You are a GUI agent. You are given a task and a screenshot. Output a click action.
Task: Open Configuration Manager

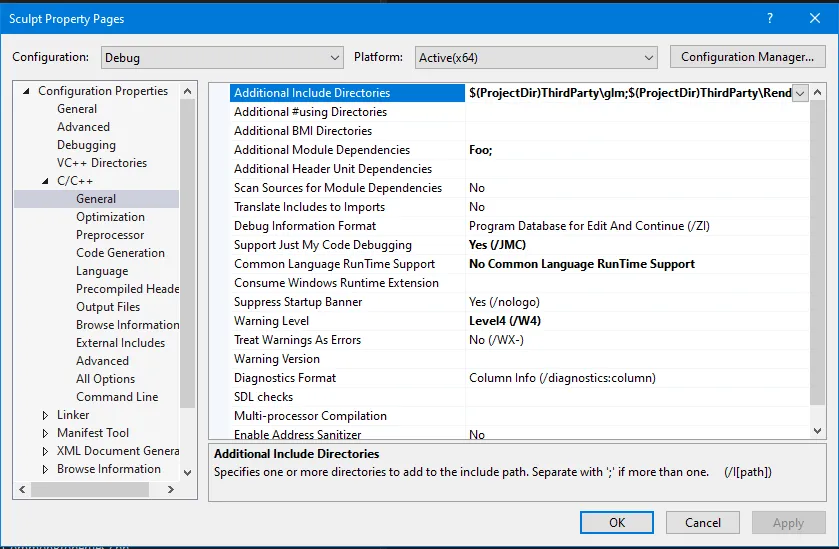click(x=747, y=57)
